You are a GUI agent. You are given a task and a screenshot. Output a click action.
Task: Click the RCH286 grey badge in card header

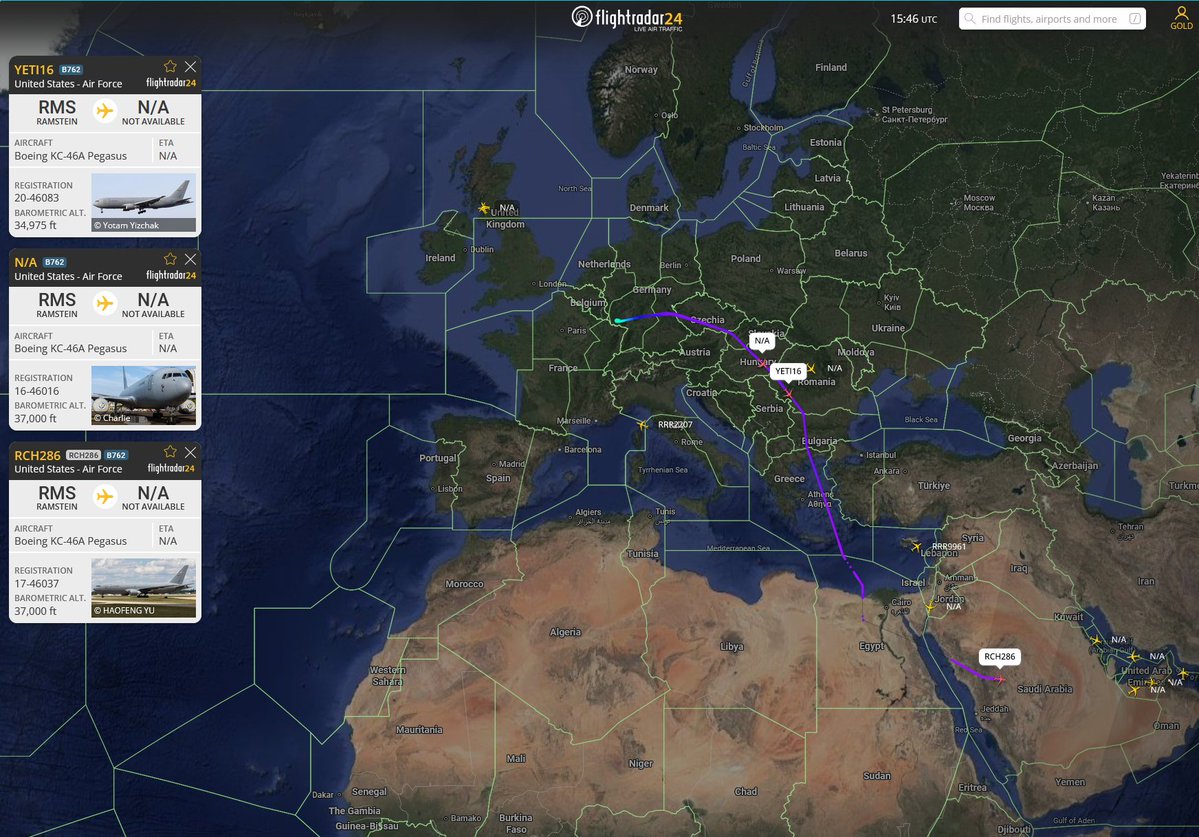coord(83,455)
